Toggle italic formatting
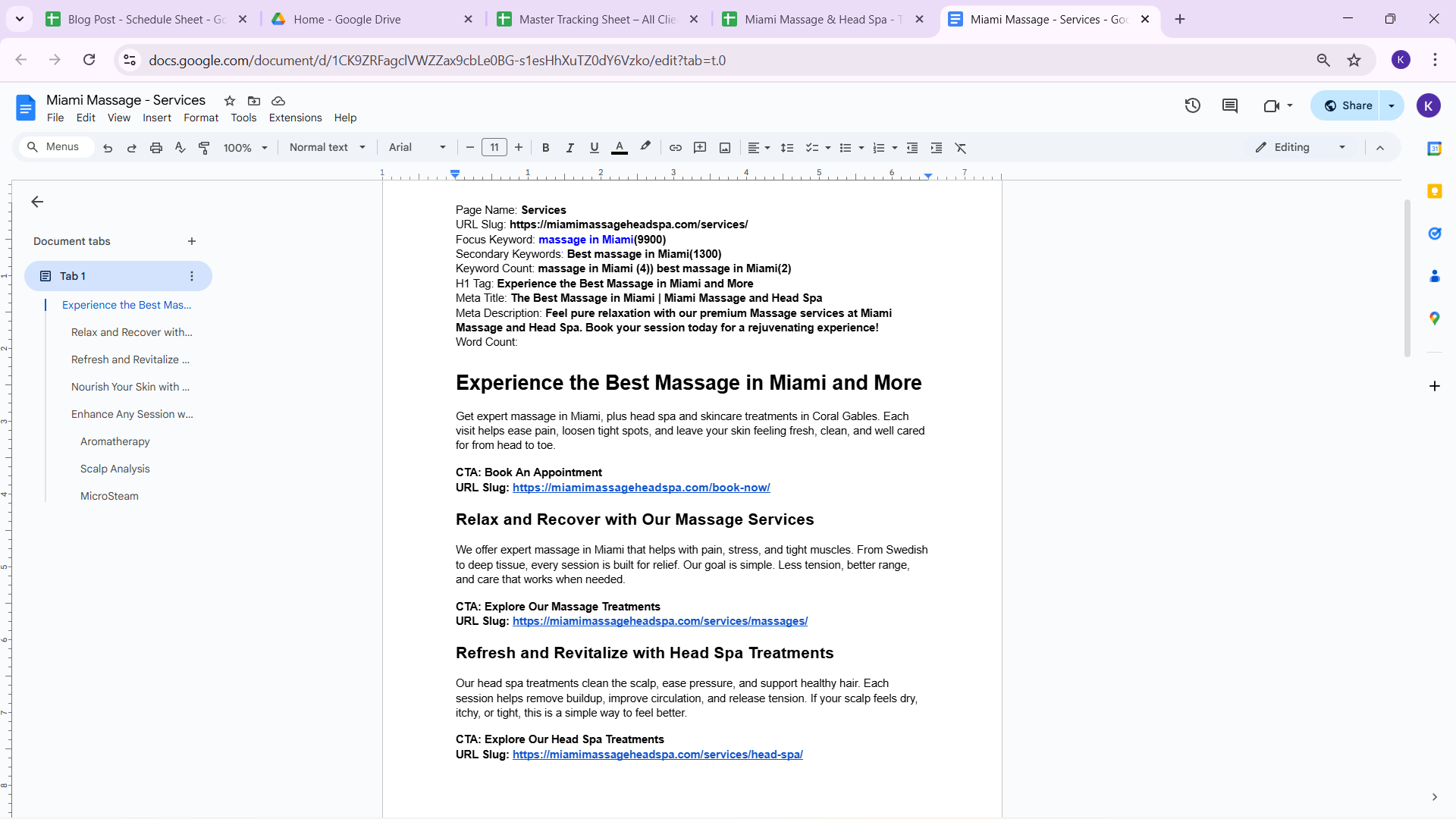The width and height of the screenshot is (1456, 819). coord(570,148)
